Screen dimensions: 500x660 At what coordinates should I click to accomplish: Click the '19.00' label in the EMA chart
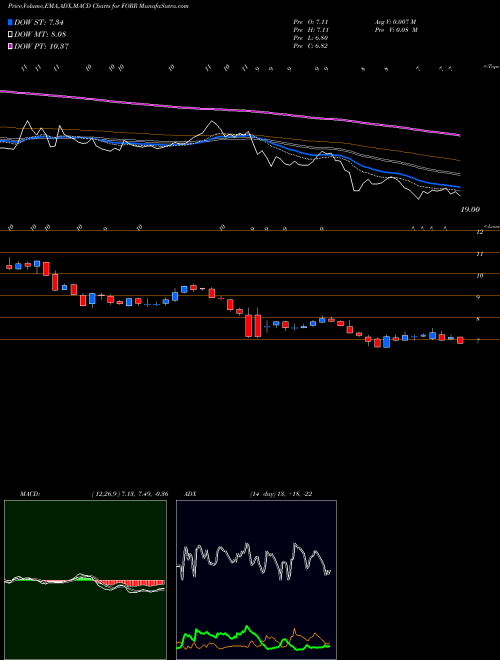pos(470,209)
